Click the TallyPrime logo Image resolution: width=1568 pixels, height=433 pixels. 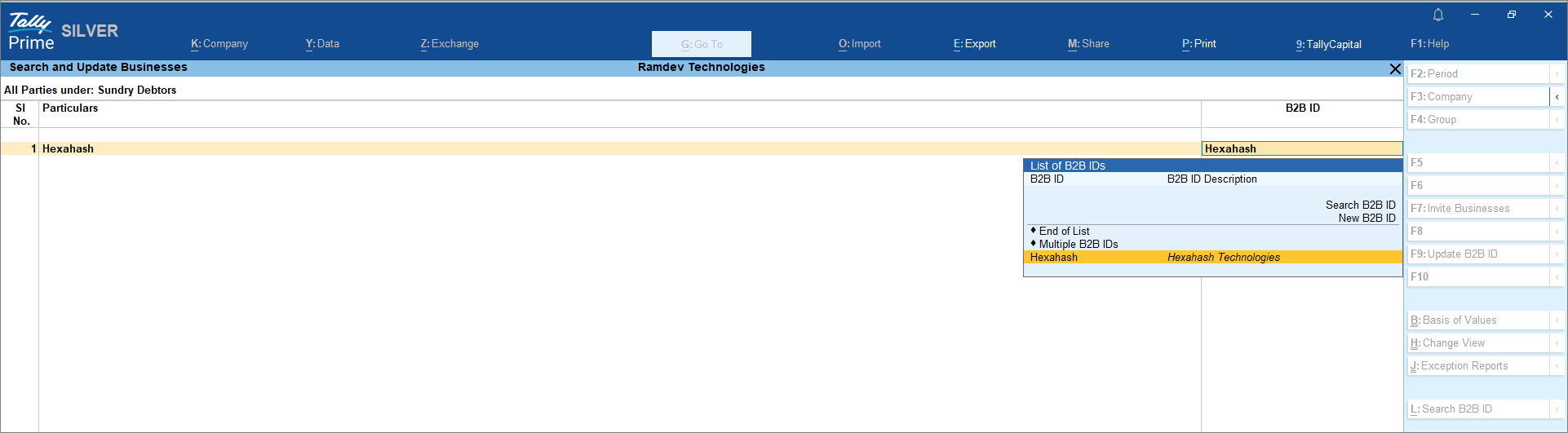[31, 33]
